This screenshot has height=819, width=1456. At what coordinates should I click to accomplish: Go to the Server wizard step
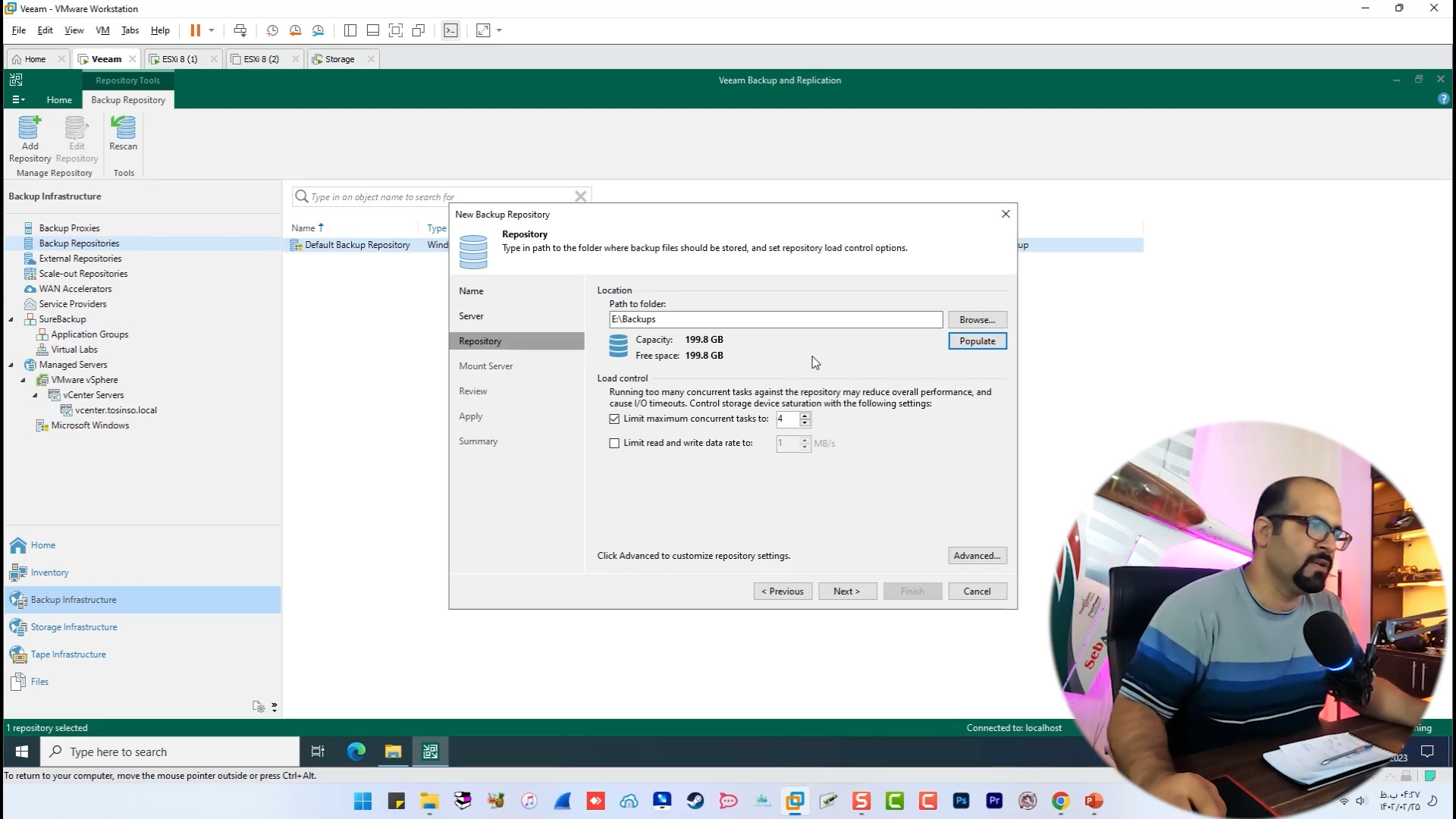(471, 316)
